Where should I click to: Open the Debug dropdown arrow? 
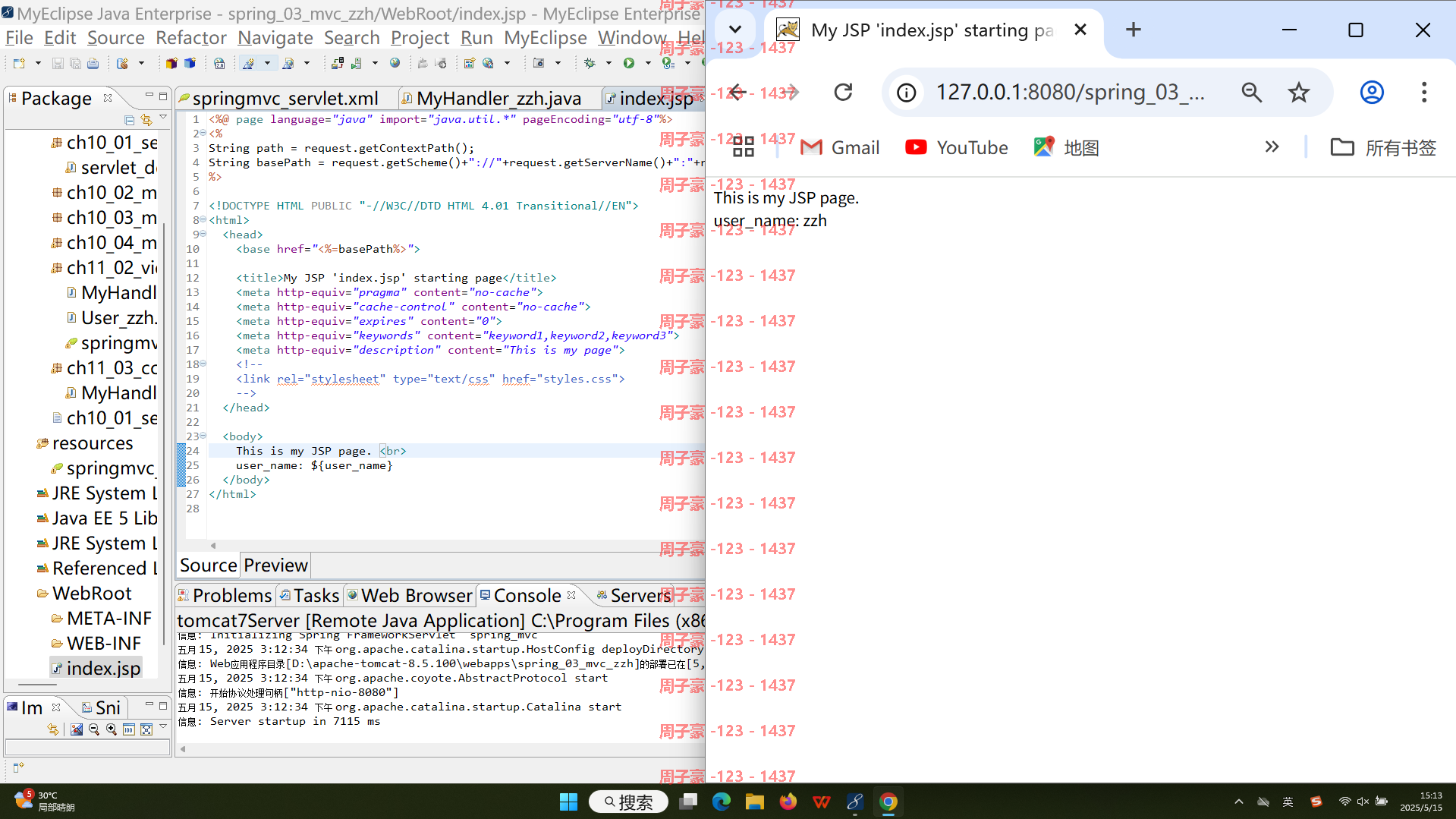(608, 64)
